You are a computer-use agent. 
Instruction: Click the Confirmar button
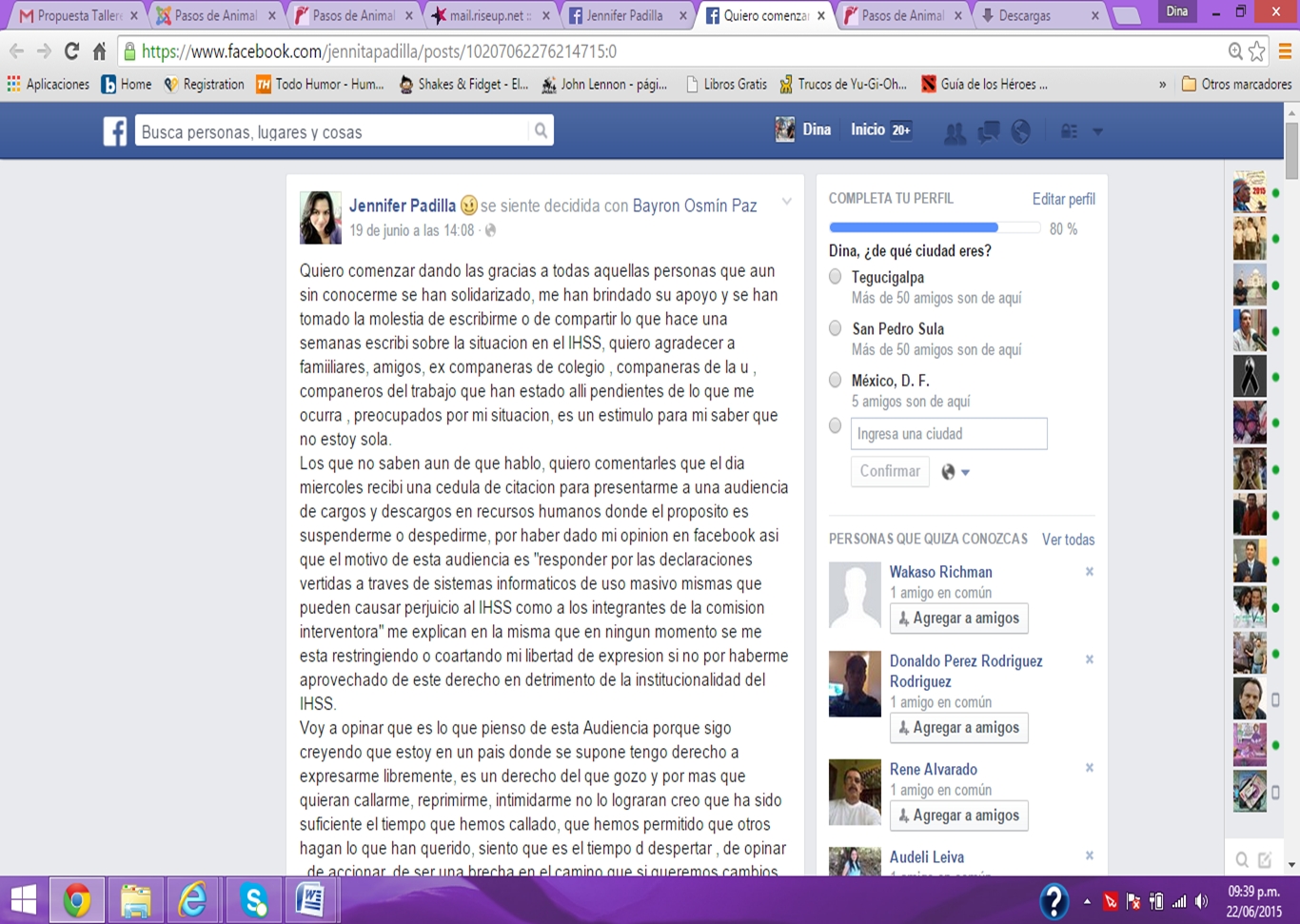[890, 471]
